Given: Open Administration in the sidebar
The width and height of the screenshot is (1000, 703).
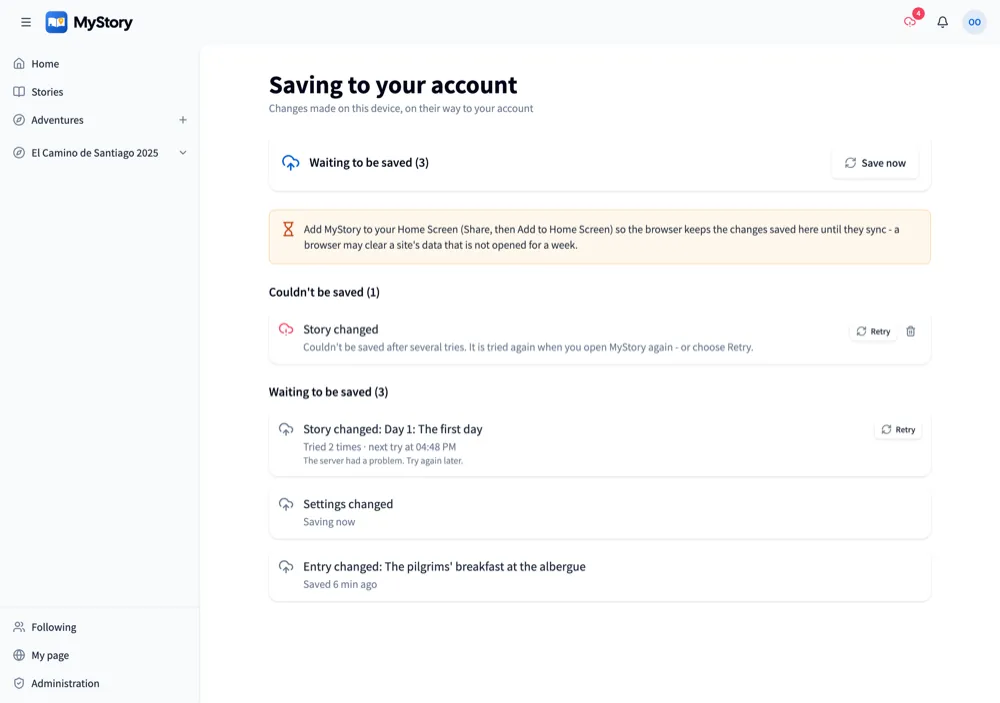Looking at the screenshot, I should [x=99, y=683].
